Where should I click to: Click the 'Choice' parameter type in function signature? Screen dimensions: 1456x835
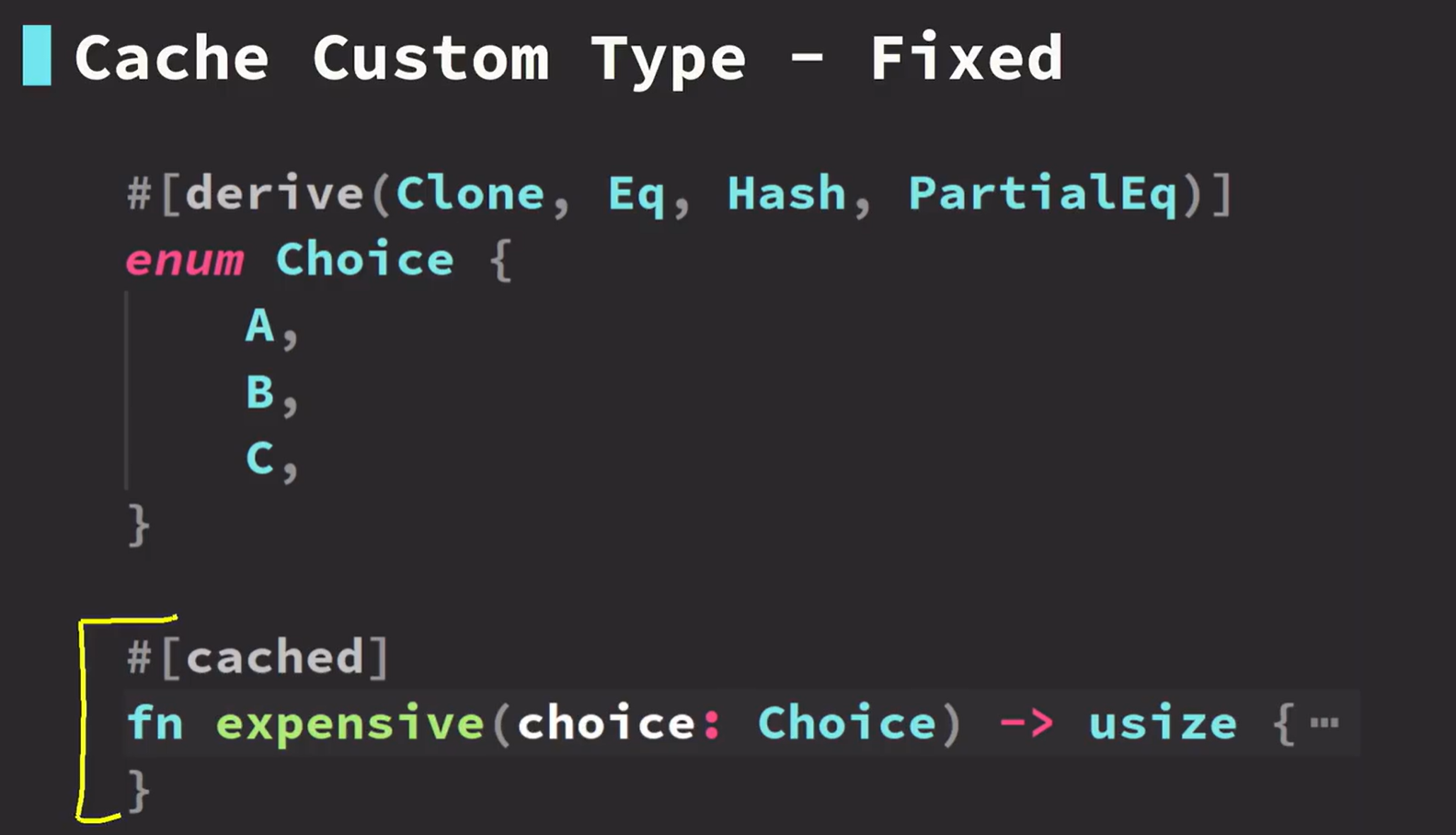tap(846, 724)
